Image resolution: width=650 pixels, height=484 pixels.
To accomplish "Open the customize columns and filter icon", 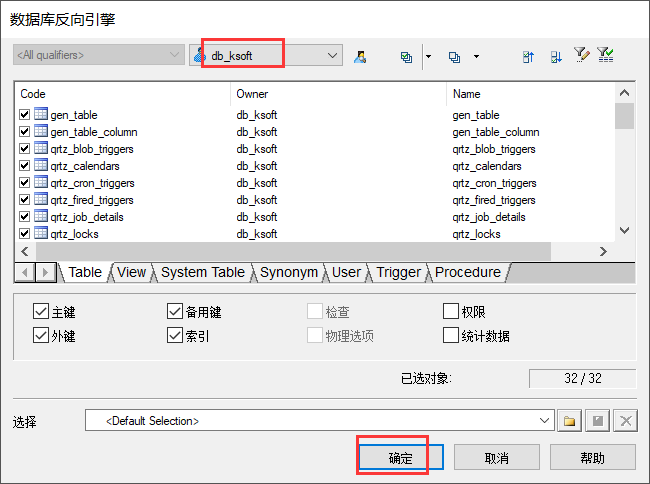I will (582, 55).
